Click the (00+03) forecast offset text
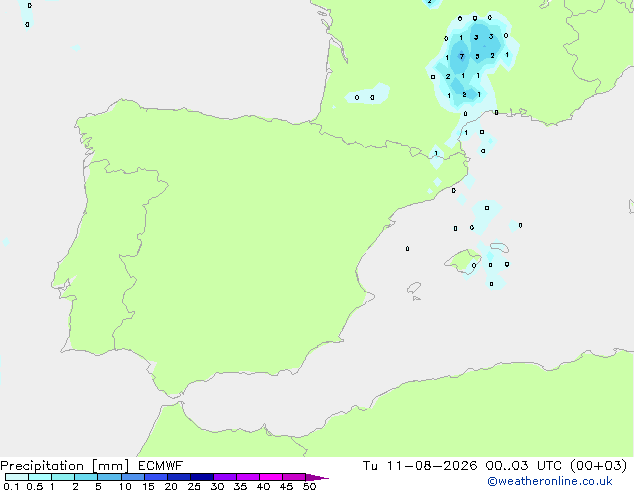Screen dimensions: 634x490 click(598, 466)
